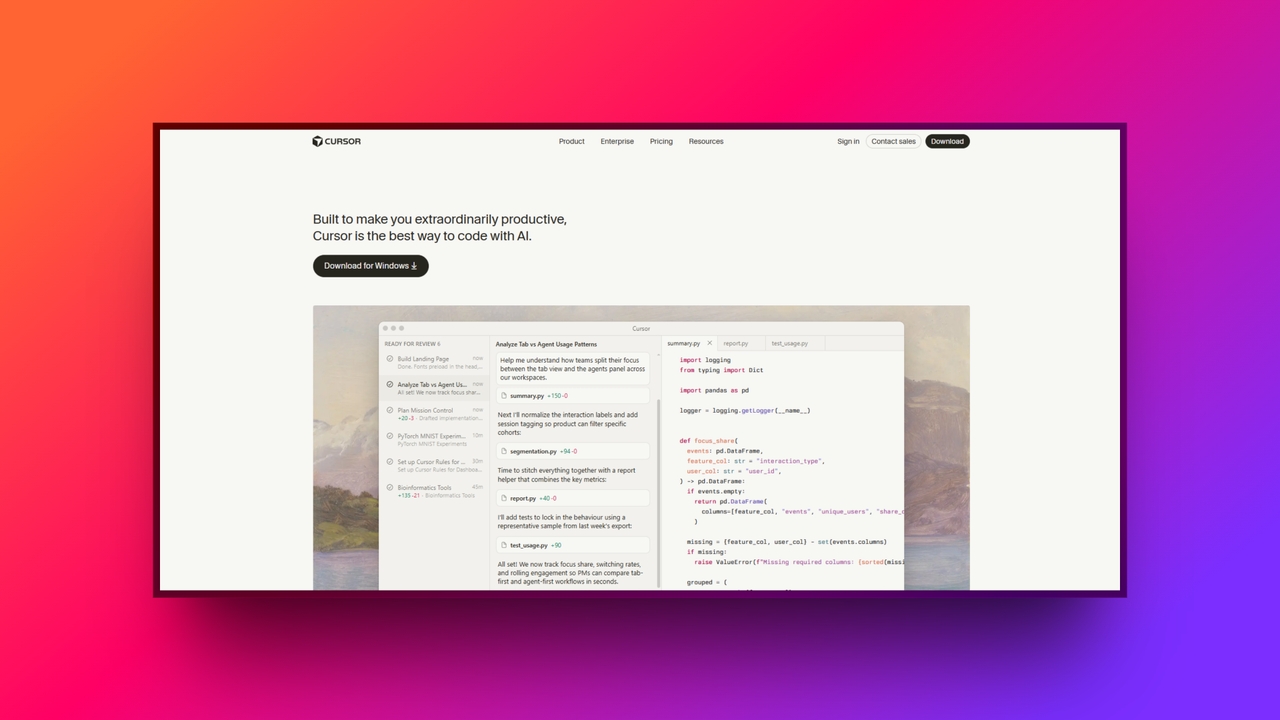Screen dimensions: 1280x720
Task: Click the file icon next to segmentation.py
Action: 504,451
